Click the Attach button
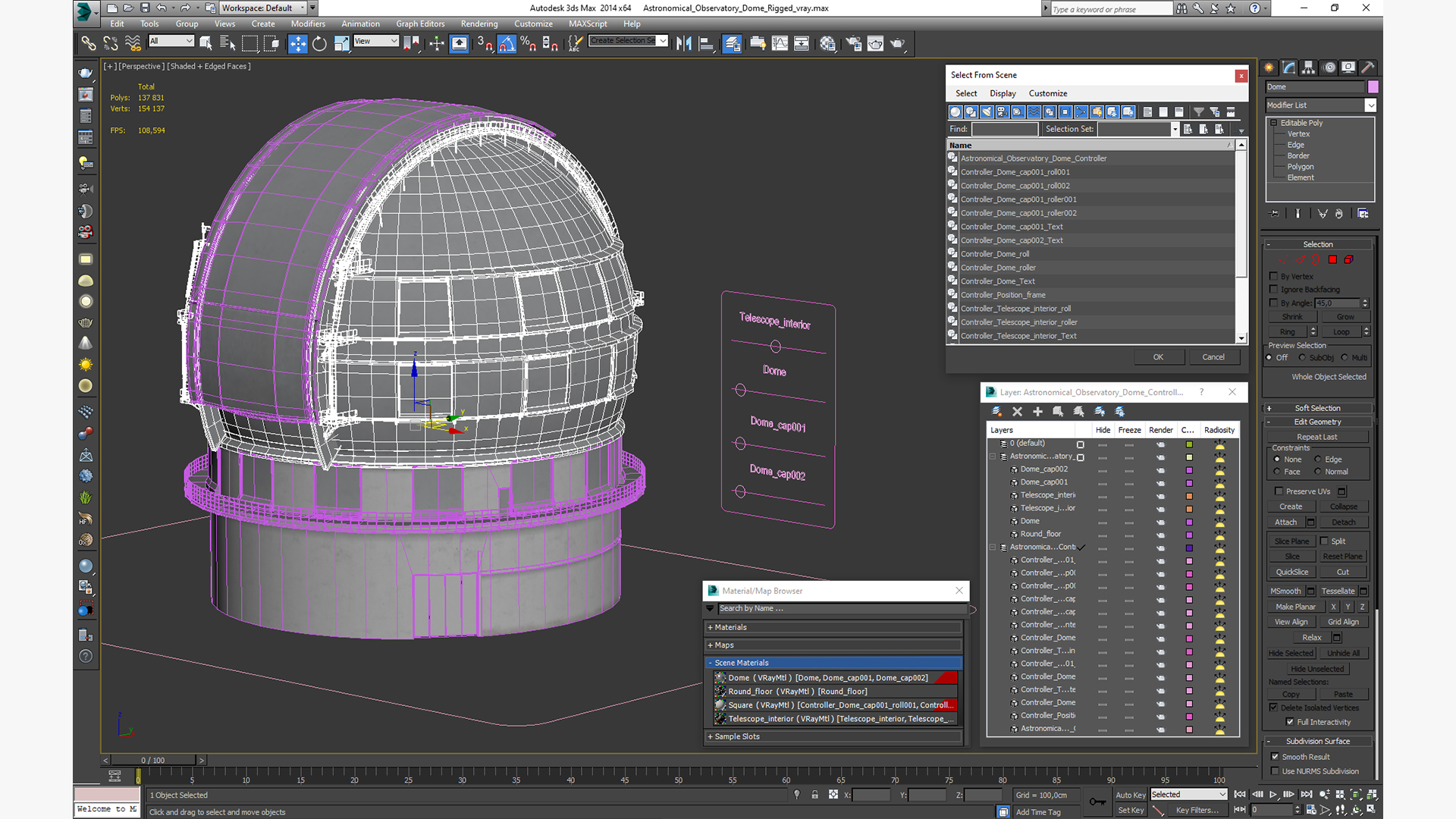This screenshot has height=819, width=1456. 1285,522
